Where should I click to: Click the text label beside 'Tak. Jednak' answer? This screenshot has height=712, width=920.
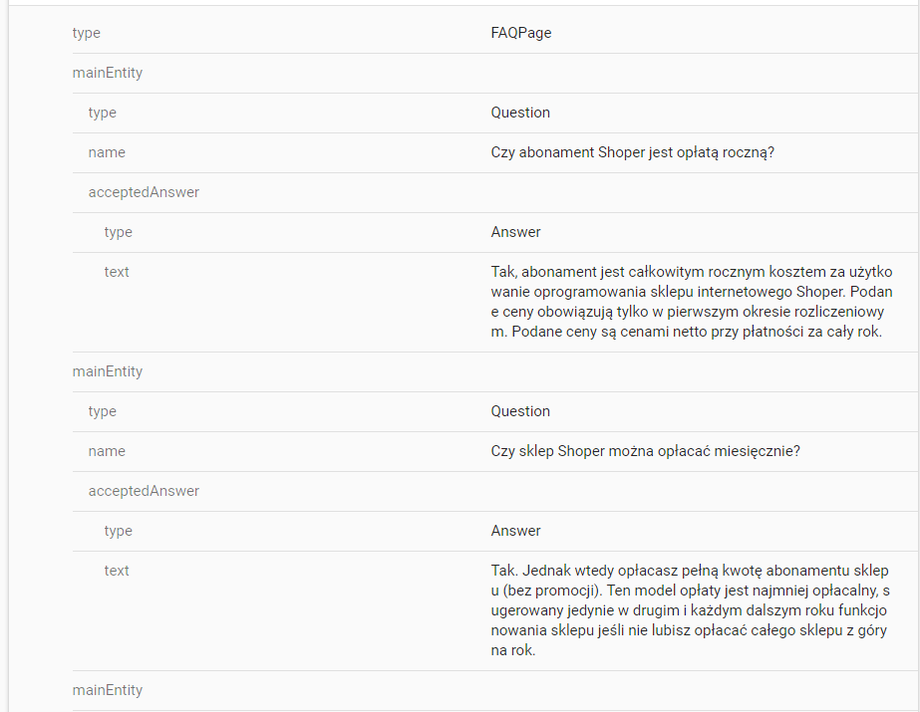click(117, 571)
